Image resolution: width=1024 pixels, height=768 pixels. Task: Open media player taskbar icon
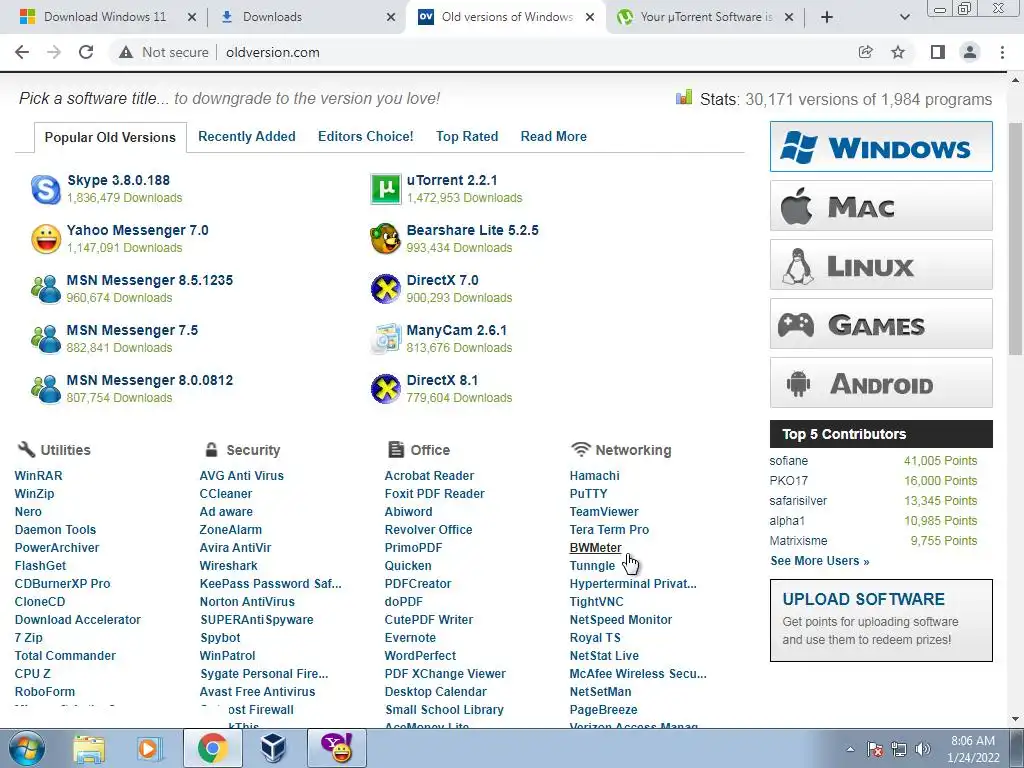tap(150, 749)
